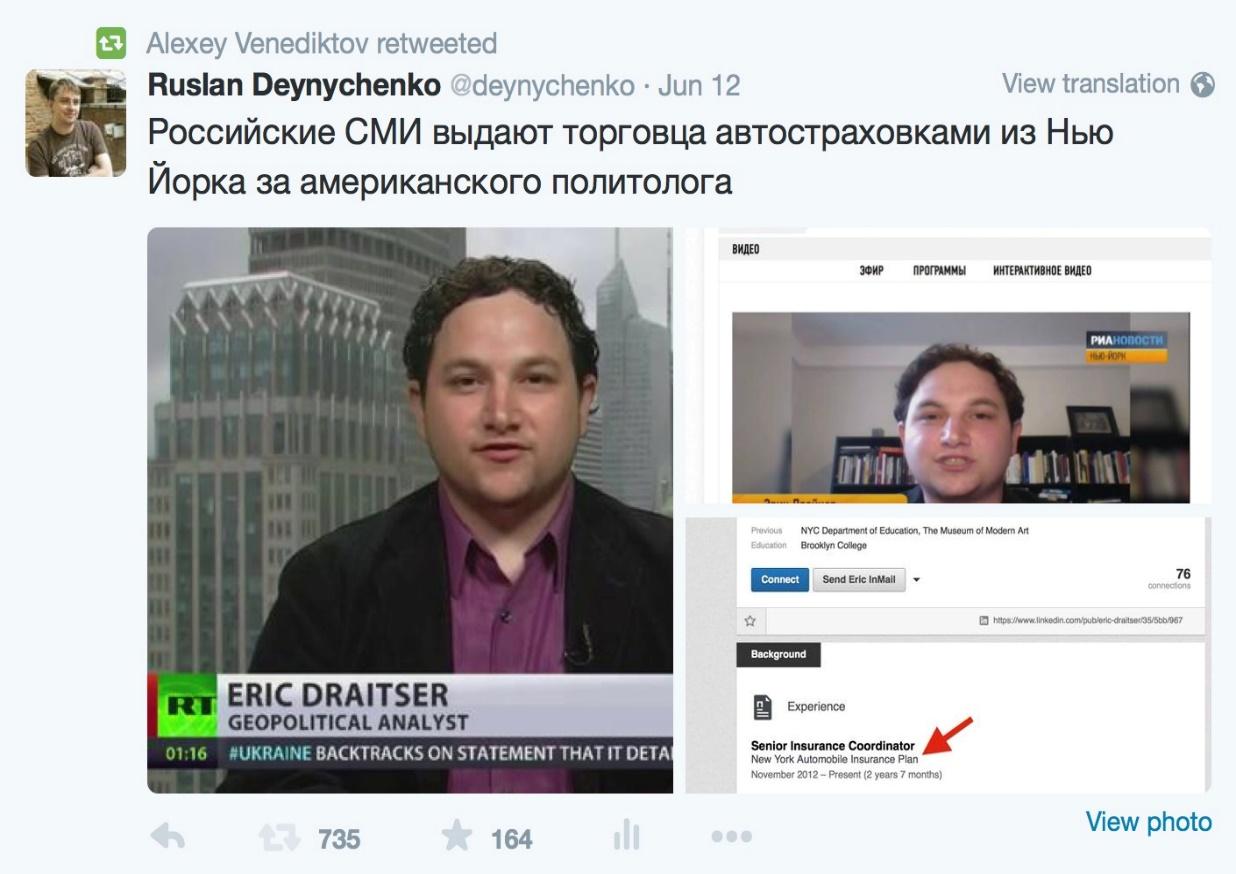Click the bookmark star in LinkedIn screenshot

(750, 621)
